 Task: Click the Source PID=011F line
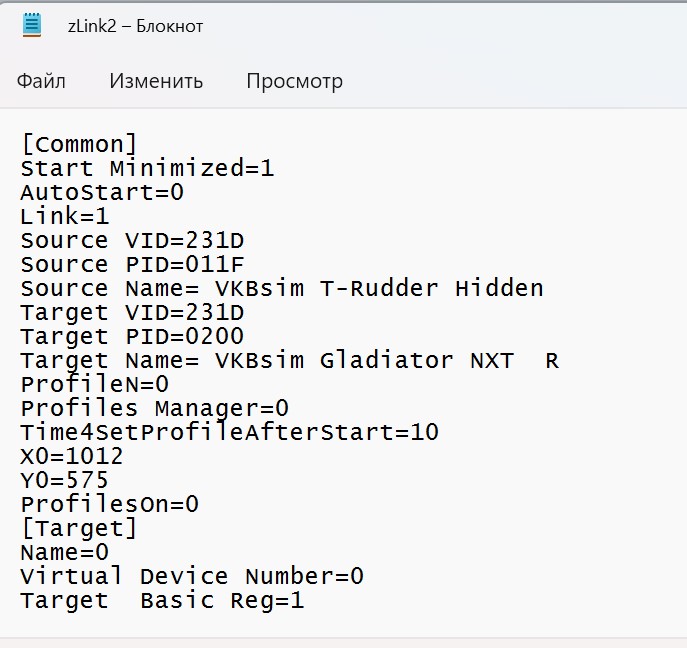132,264
